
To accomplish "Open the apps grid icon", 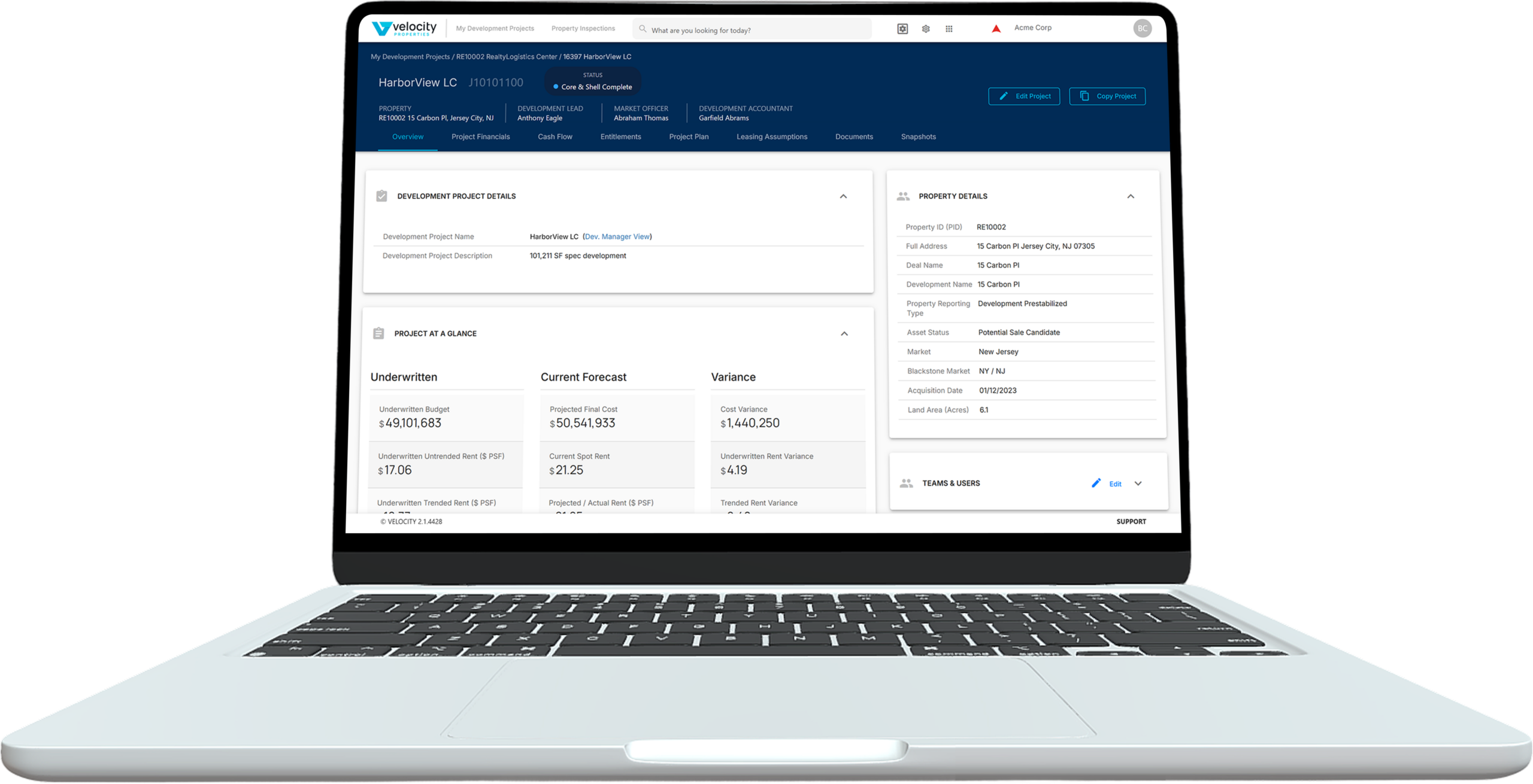I will pos(949,29).
